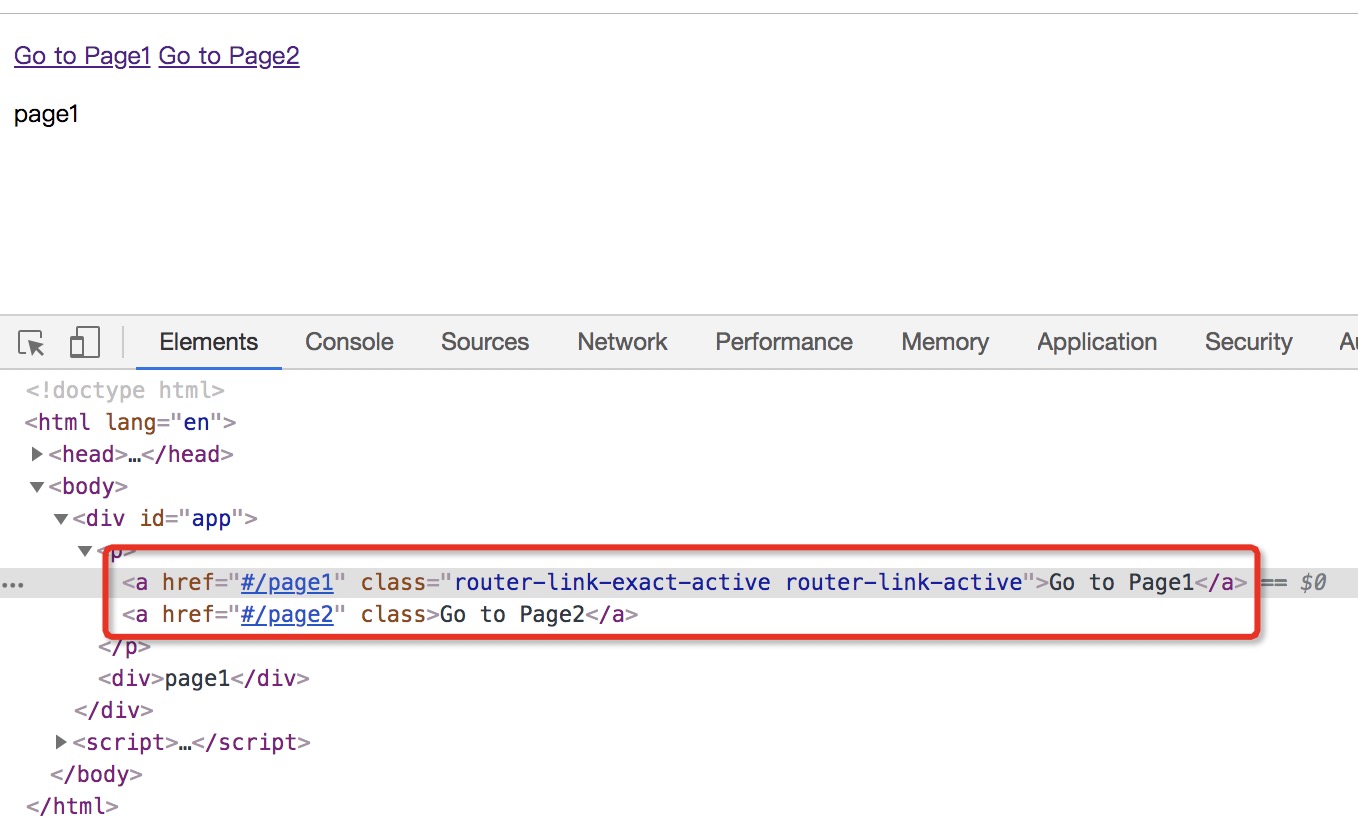Expand the script element node
This screenshot has width=1358, height=832.
(62, 742)
